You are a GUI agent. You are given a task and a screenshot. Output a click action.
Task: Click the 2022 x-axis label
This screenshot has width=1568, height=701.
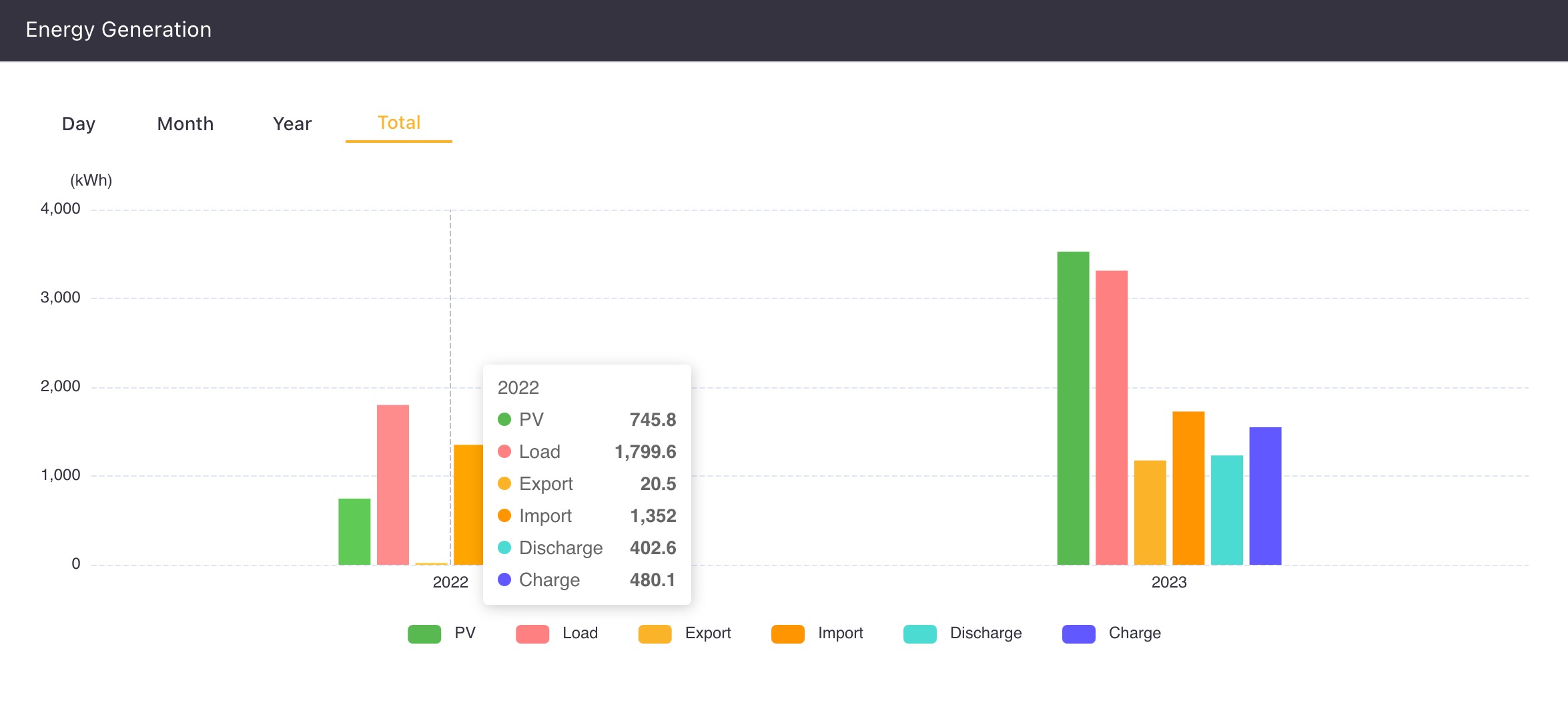[x=450, y=582]
